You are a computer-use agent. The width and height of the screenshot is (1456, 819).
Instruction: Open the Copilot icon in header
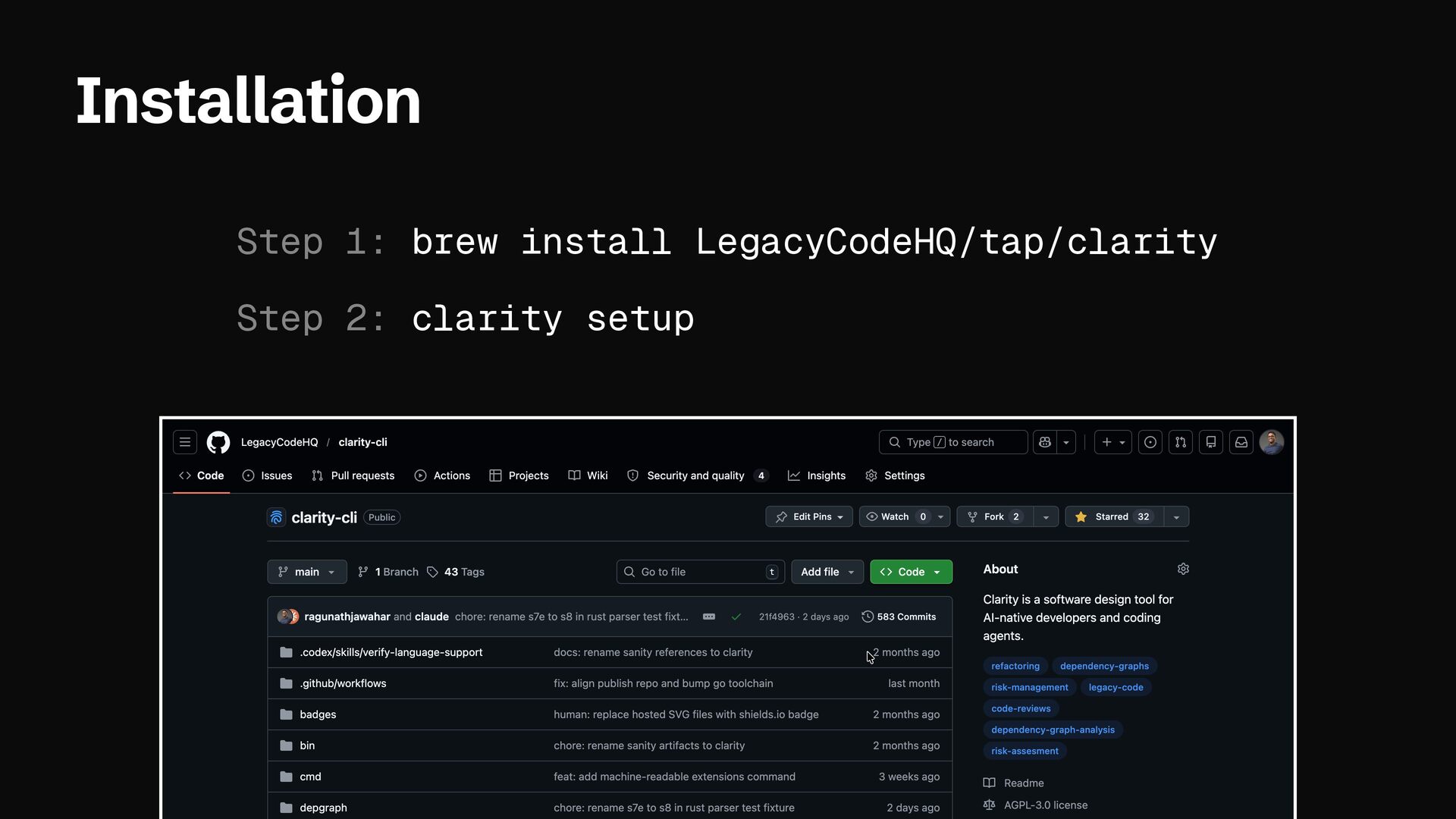(1045, 442)
